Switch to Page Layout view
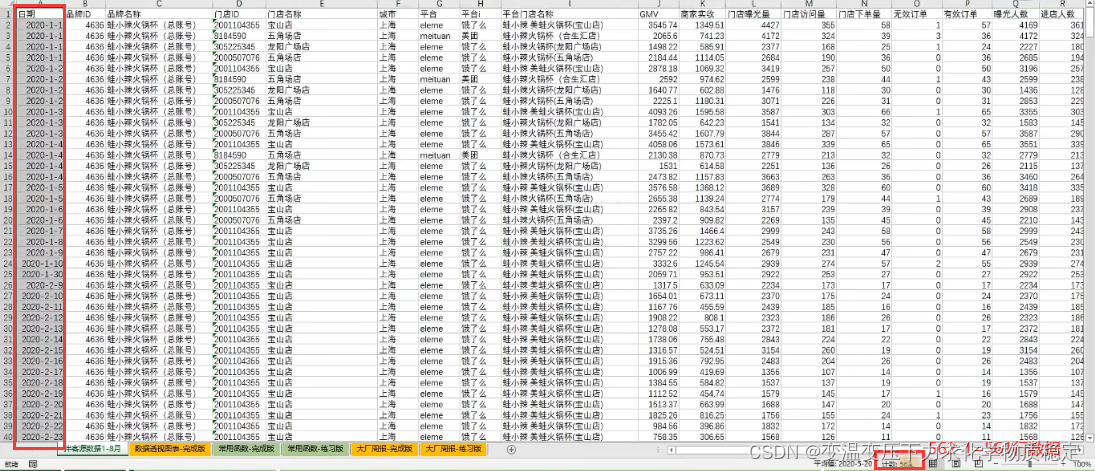1095x471 pixels. pos(956,463)
